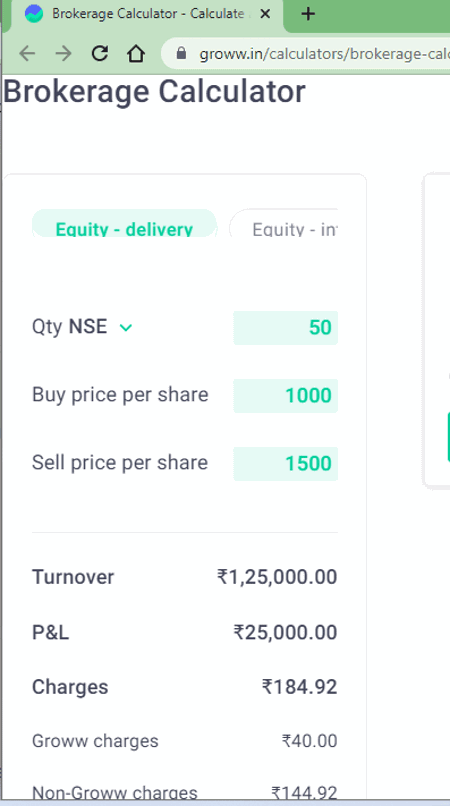Open a new tab with plus icon
The width and height of the screenshot is (450, 806).
(x=308, y=14)
